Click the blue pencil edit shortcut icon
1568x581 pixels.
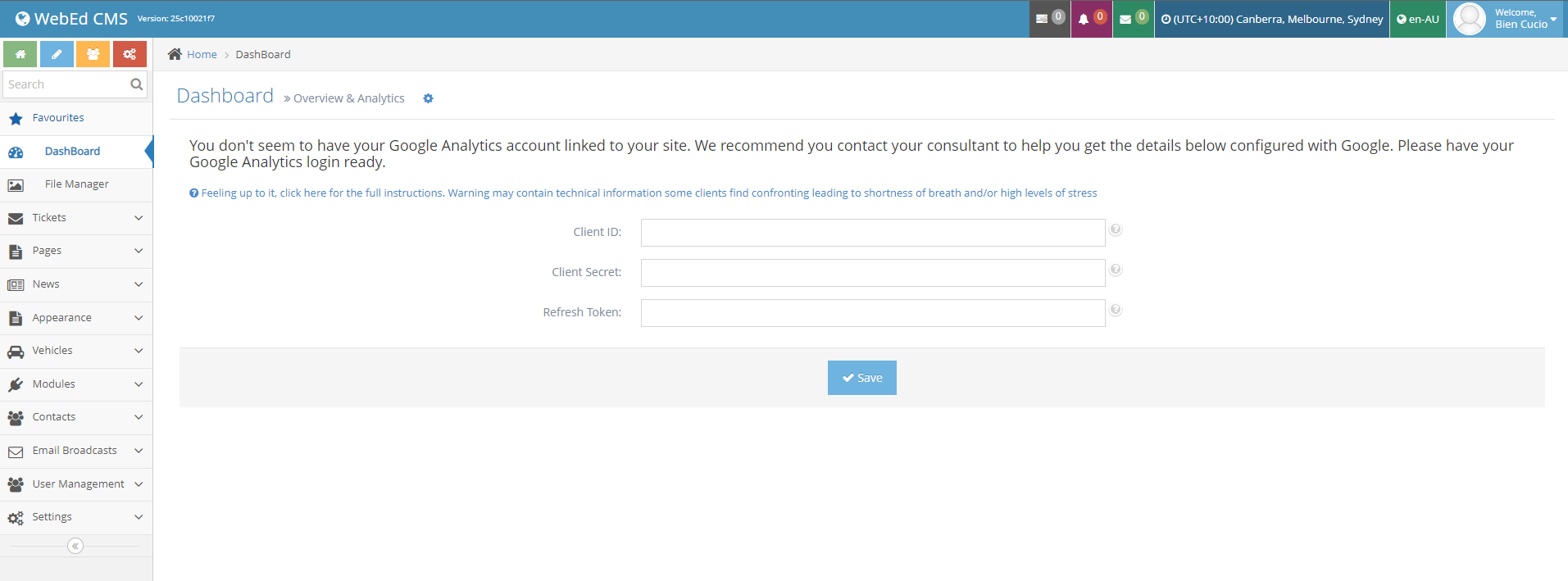(57, 54)
